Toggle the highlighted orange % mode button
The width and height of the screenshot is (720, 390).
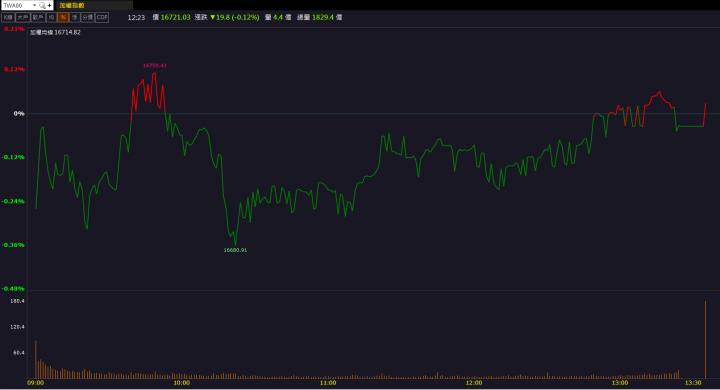coord(63,17)
